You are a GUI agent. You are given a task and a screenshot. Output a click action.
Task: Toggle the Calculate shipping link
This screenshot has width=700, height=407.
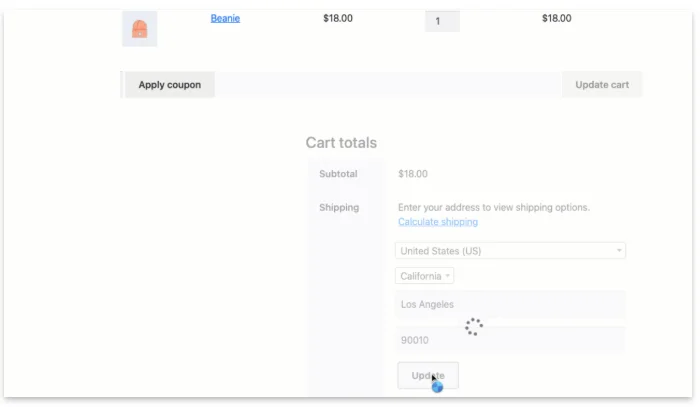pyautogui.click(x=438, y=222)
